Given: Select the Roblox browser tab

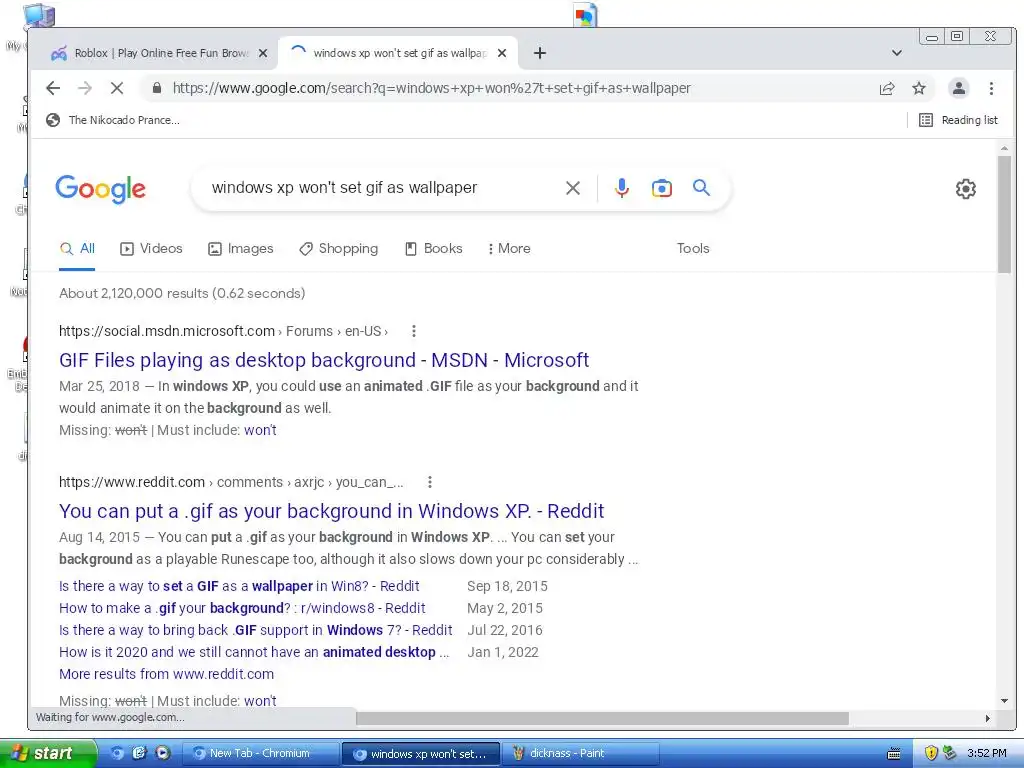Looking at the screenshot, I should pyautogui.click(x=160, y=53).
